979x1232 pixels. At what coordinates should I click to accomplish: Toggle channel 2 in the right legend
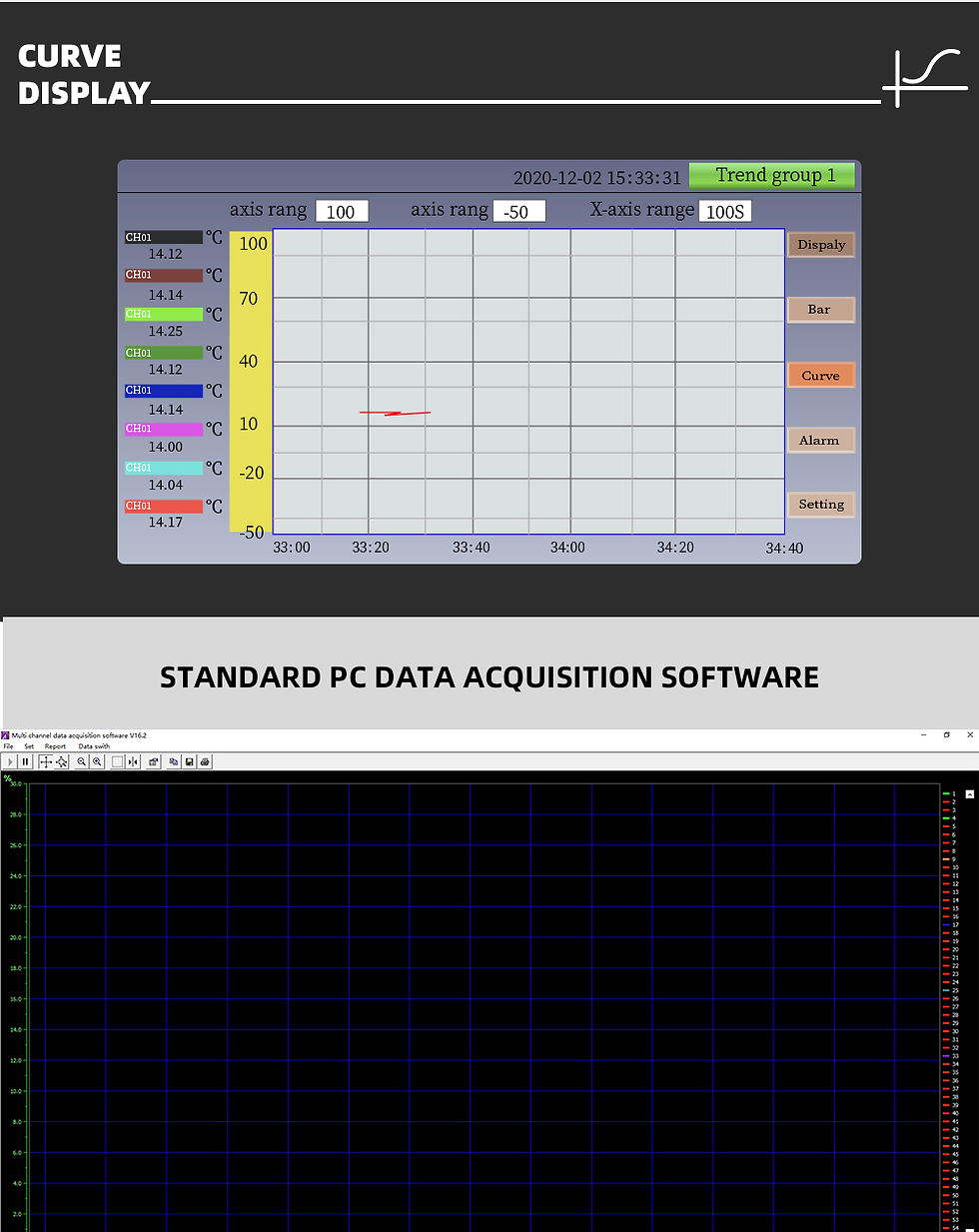[947, 802]
